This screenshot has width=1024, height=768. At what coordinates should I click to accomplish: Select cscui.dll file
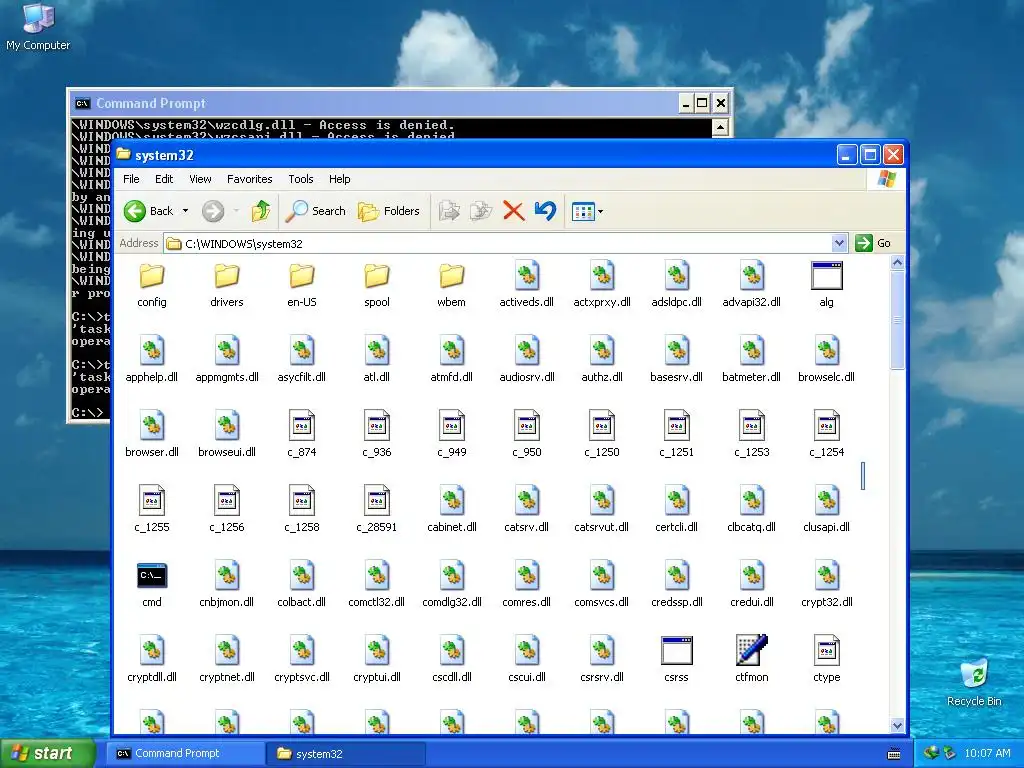click(526, 659)
